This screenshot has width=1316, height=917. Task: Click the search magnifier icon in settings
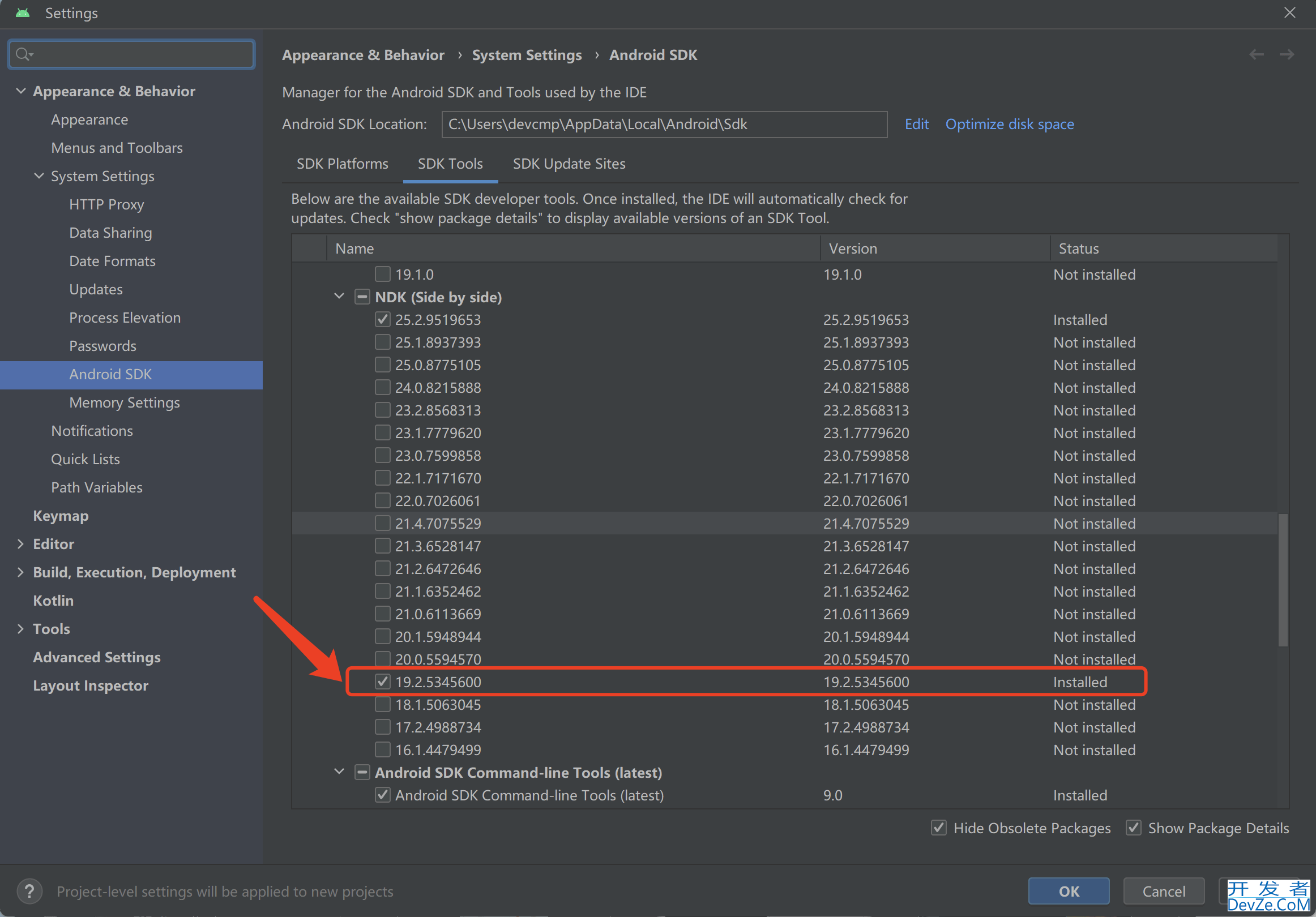pyautogui.click(x=24, y=54)
